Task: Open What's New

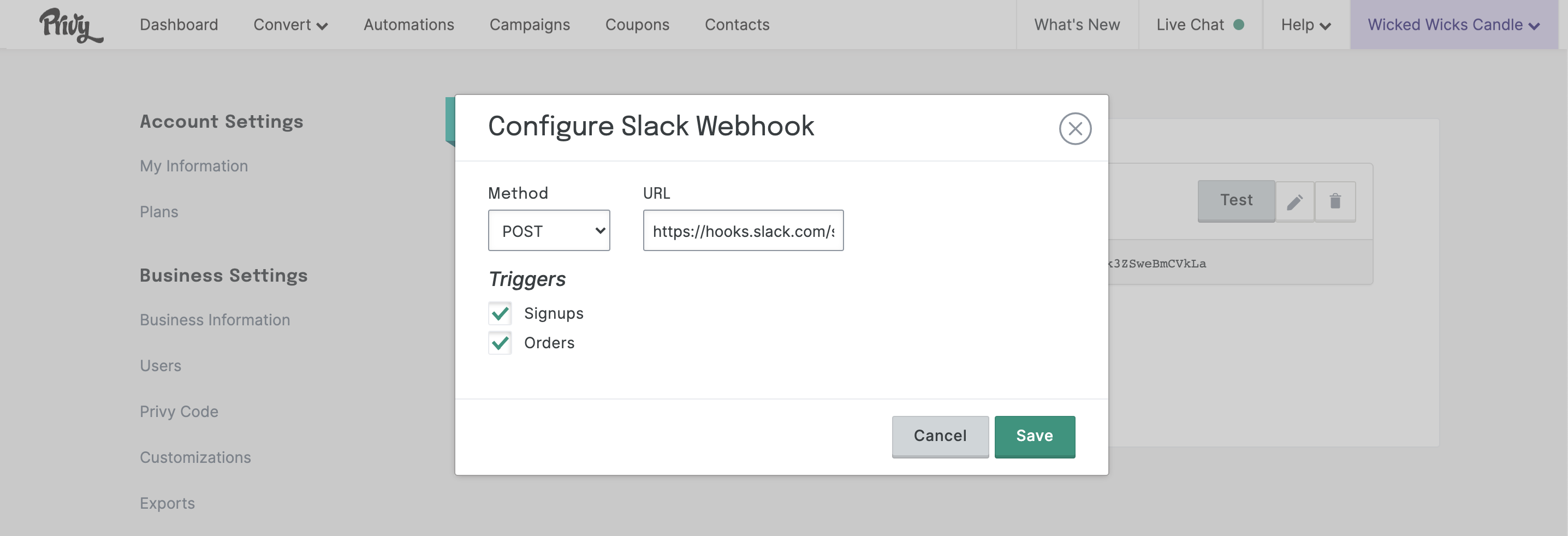Action: (1077, 25)
